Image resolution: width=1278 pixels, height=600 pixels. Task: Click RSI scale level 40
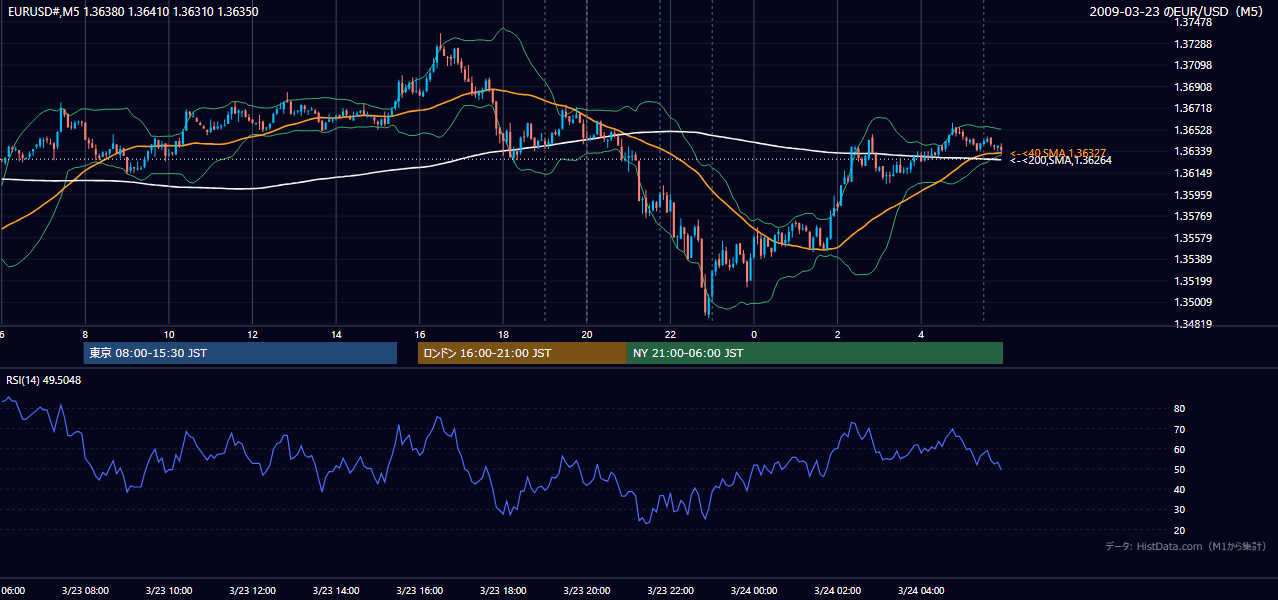[1180, 489]
